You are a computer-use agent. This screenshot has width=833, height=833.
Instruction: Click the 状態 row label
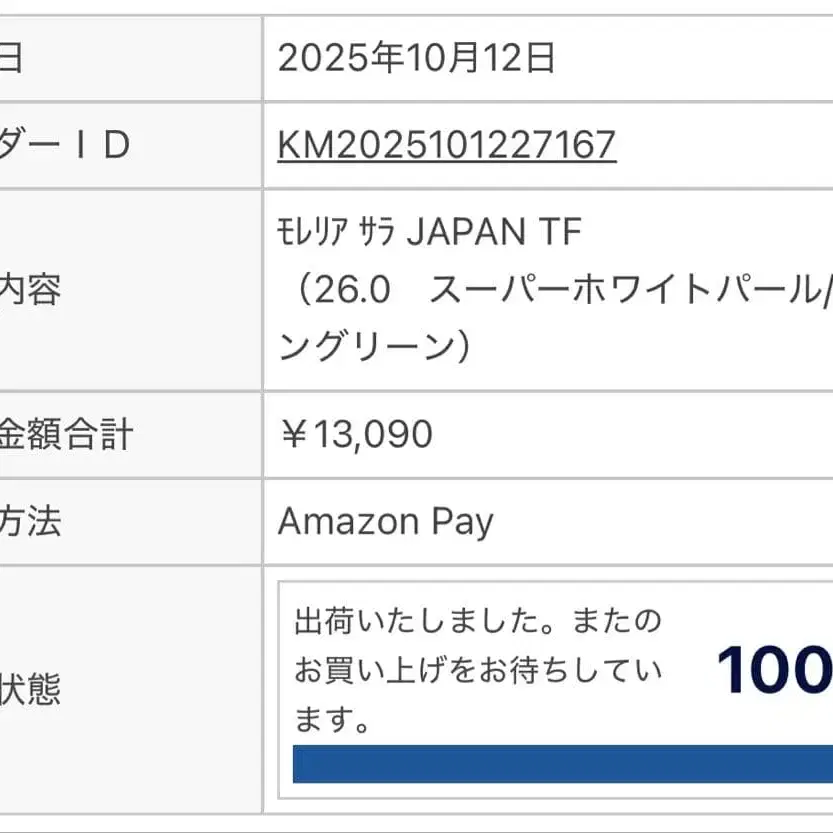pyautogui.click(x=30, y=689)
